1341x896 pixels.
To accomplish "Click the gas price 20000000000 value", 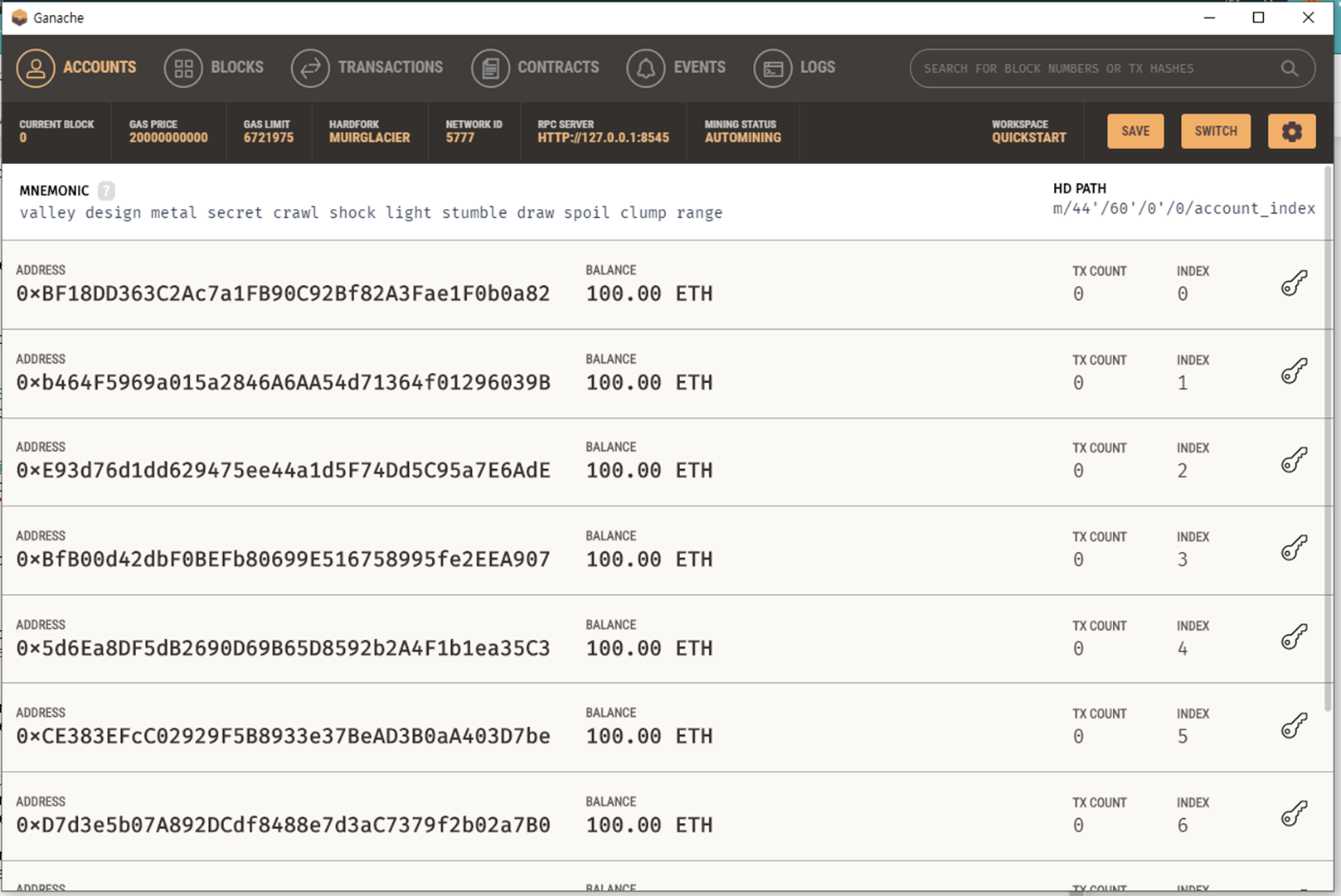I will [168, 138].
